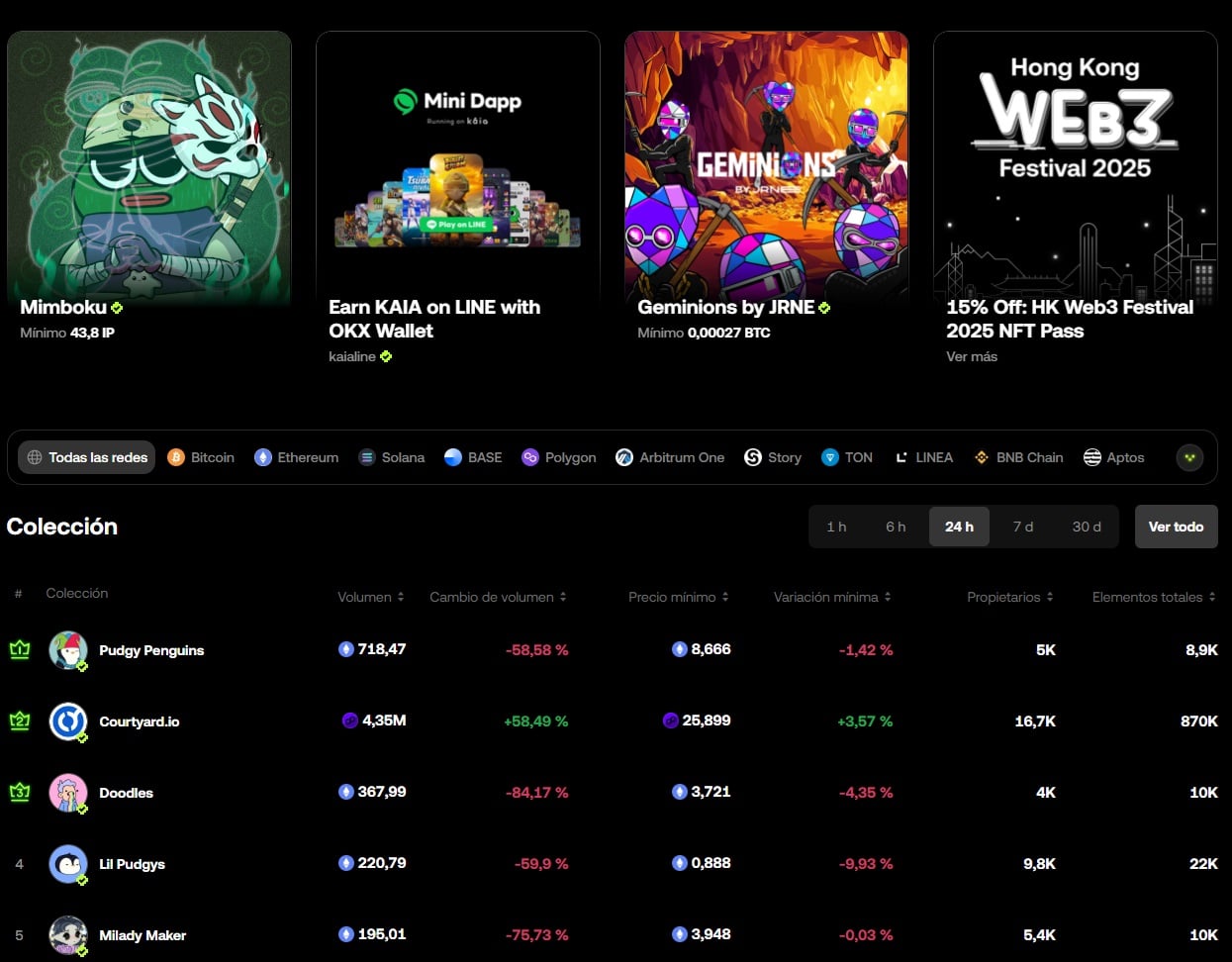Switch to the 7 d time range
1232x962 pixels.
point(1023,527)
